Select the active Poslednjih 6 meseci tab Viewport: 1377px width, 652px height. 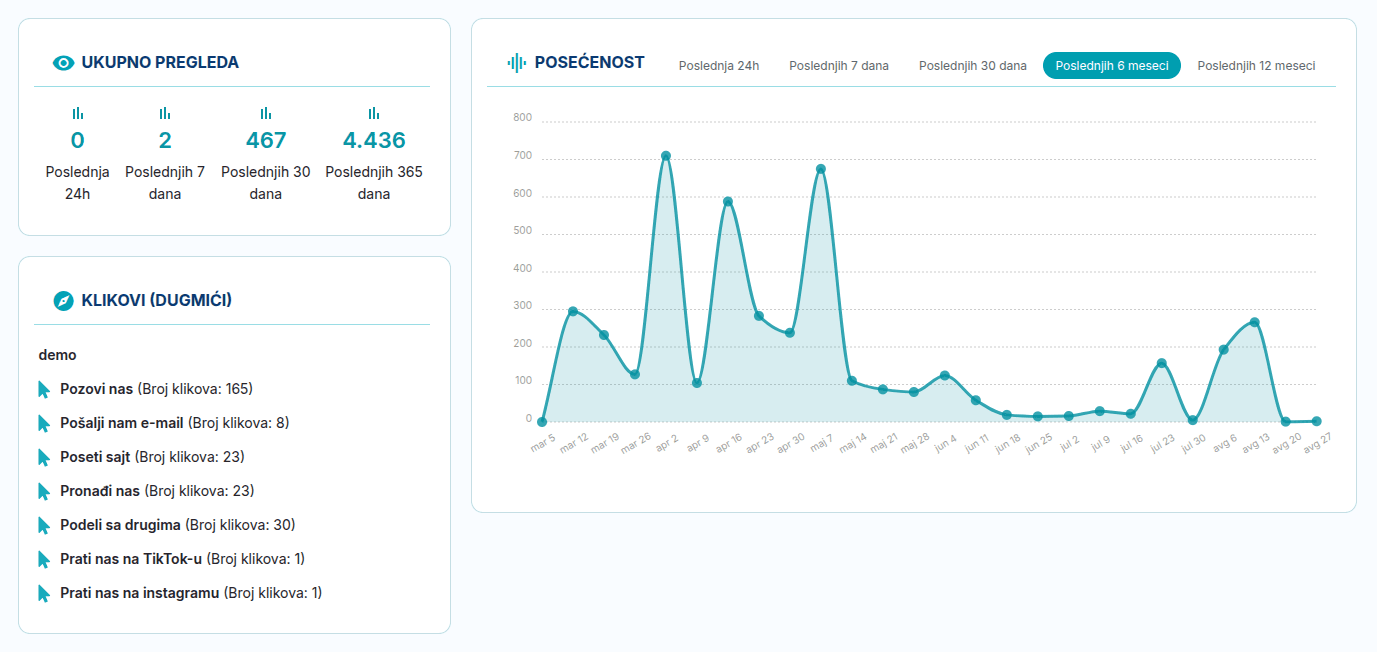[1112, 66]
